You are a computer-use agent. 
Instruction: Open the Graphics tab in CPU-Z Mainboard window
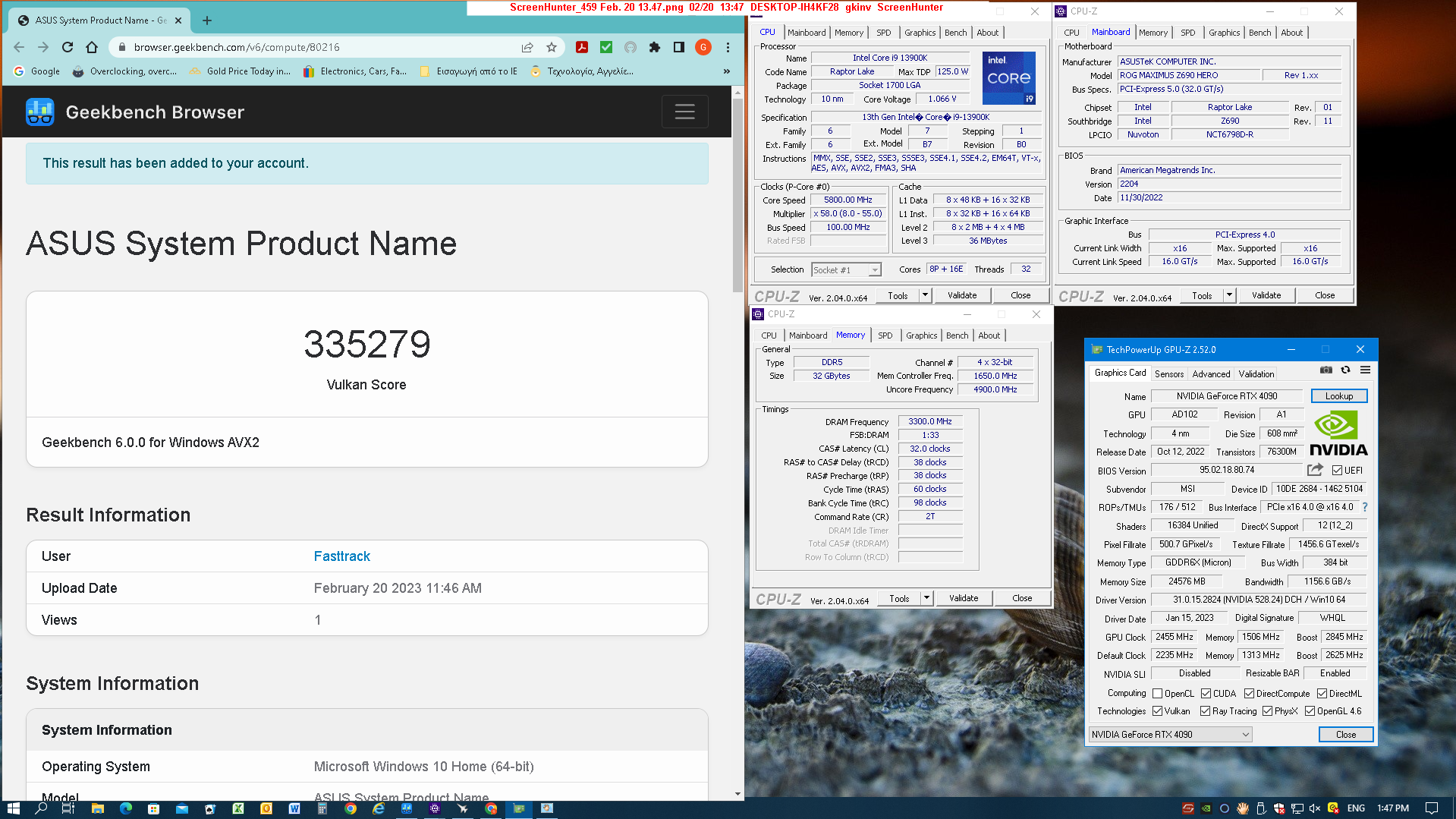click(x=1224, y=33)
